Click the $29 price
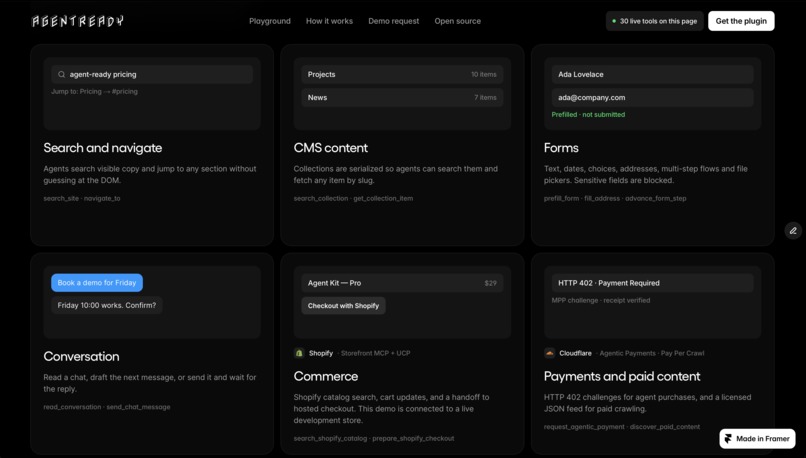 [x=490, y=283]
